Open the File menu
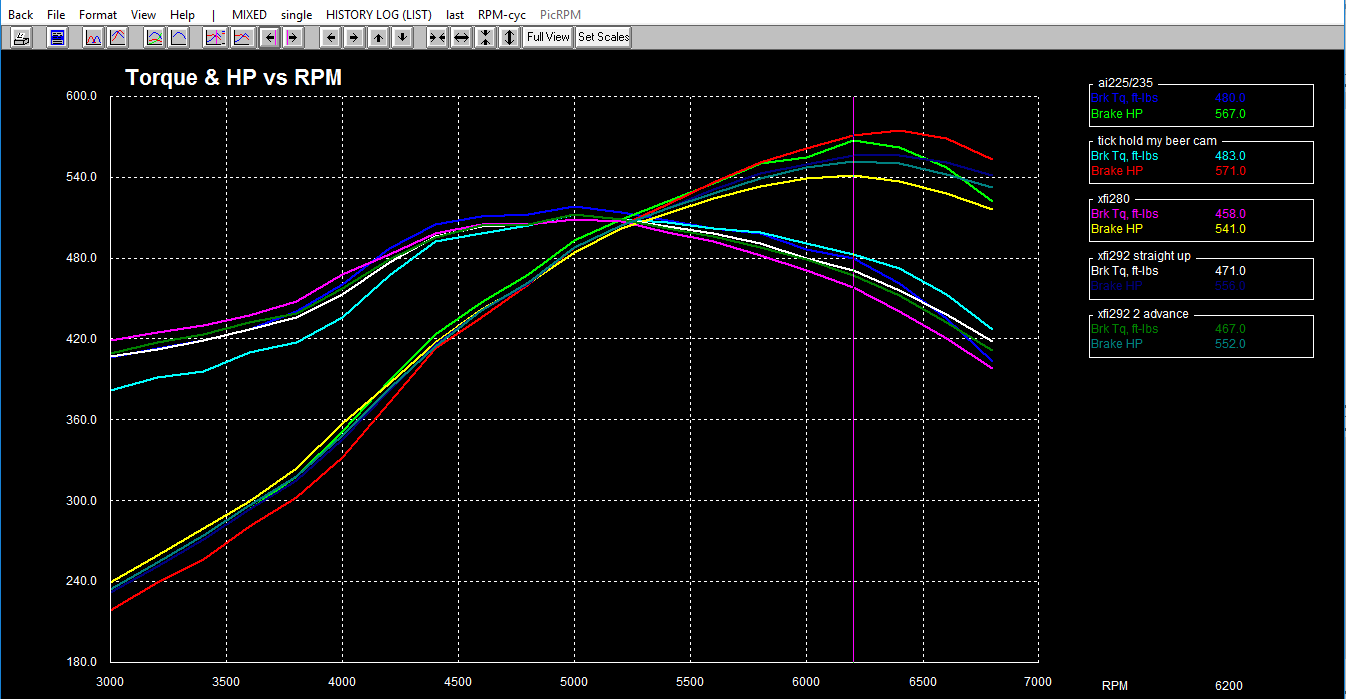The width and height of the screenshot is (1346, 699). [x=56, y=15]
